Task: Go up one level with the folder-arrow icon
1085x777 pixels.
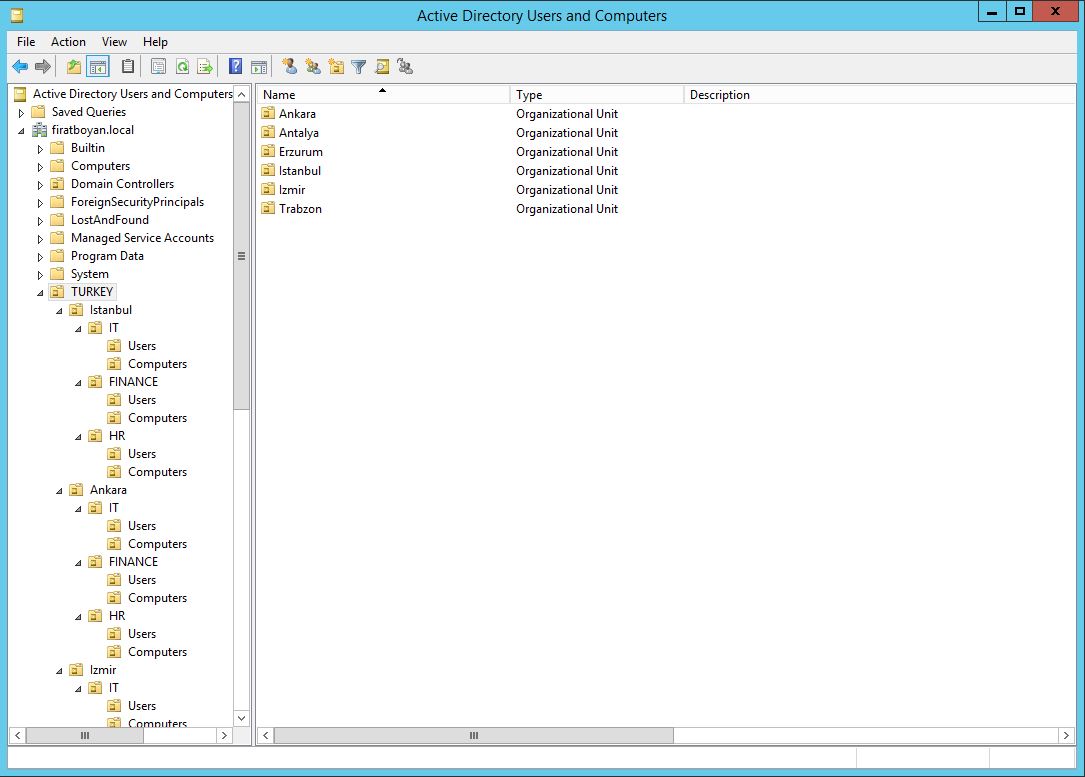Action: point(74,66)
